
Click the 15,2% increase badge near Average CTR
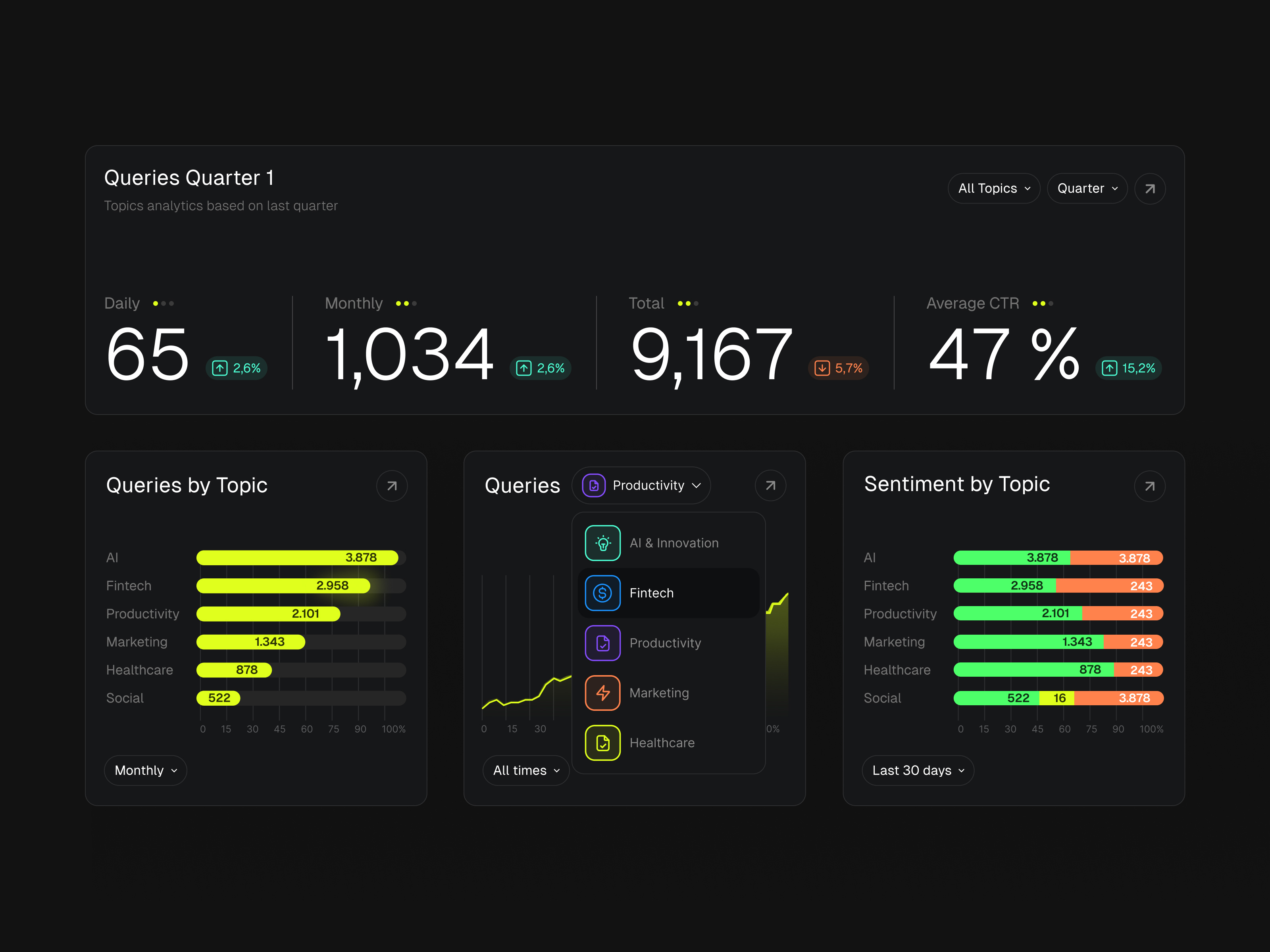pyautogui.click(x=1128, y=368)
